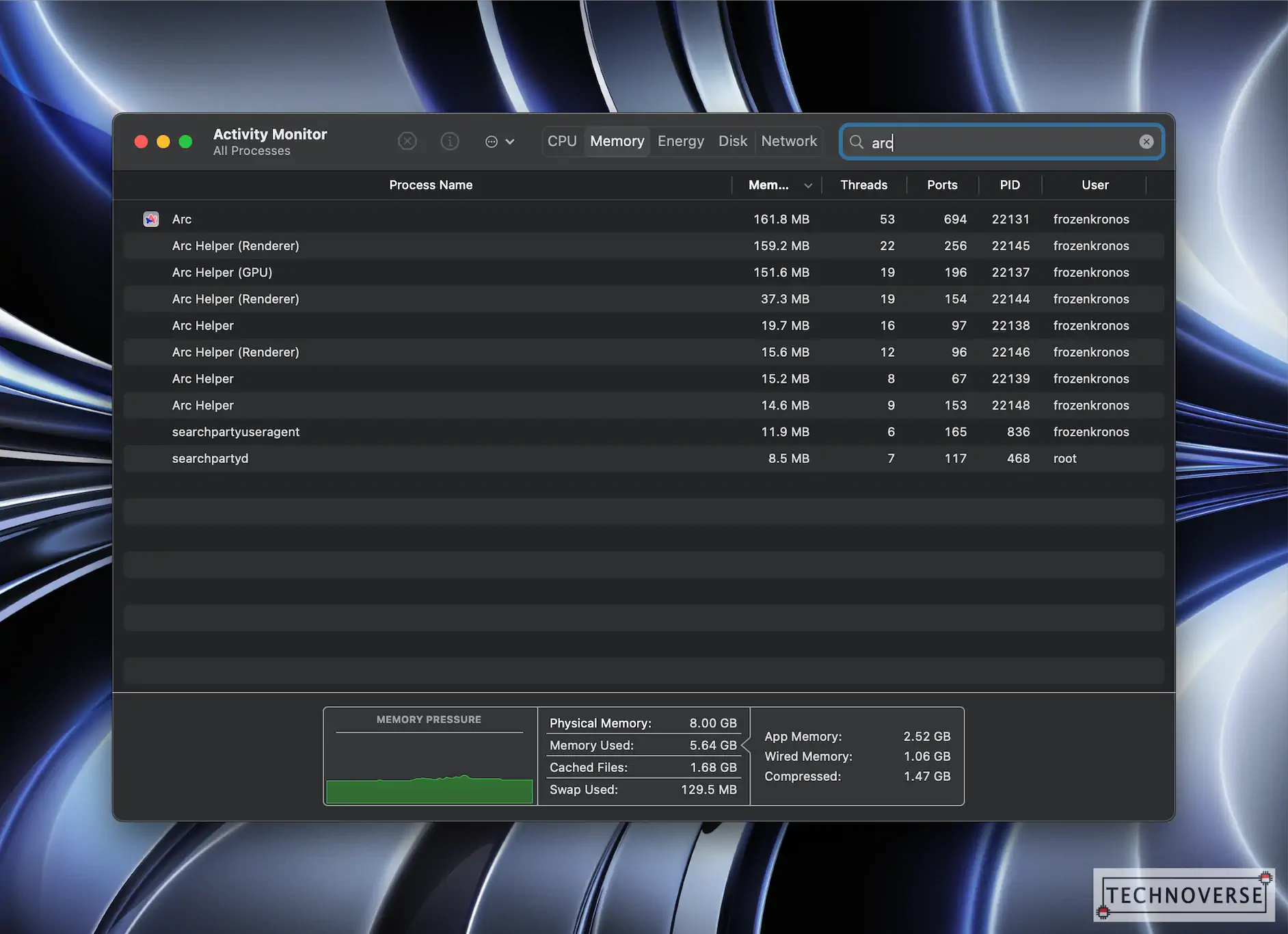Click PID 836 cell

pyautogui.click(x=1018, y=432)
